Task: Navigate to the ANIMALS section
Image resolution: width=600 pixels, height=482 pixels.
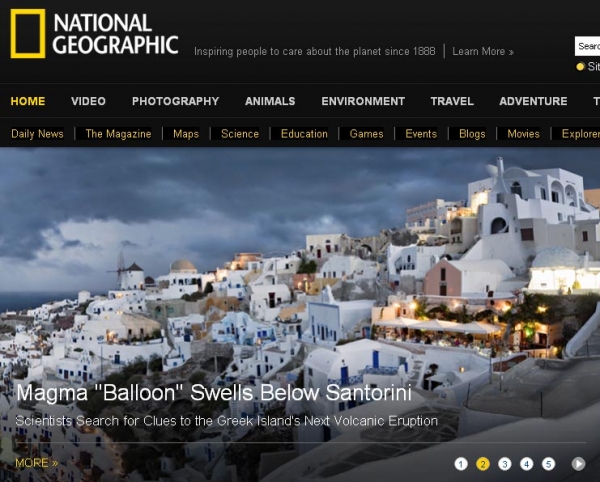Action: [270, 101]
